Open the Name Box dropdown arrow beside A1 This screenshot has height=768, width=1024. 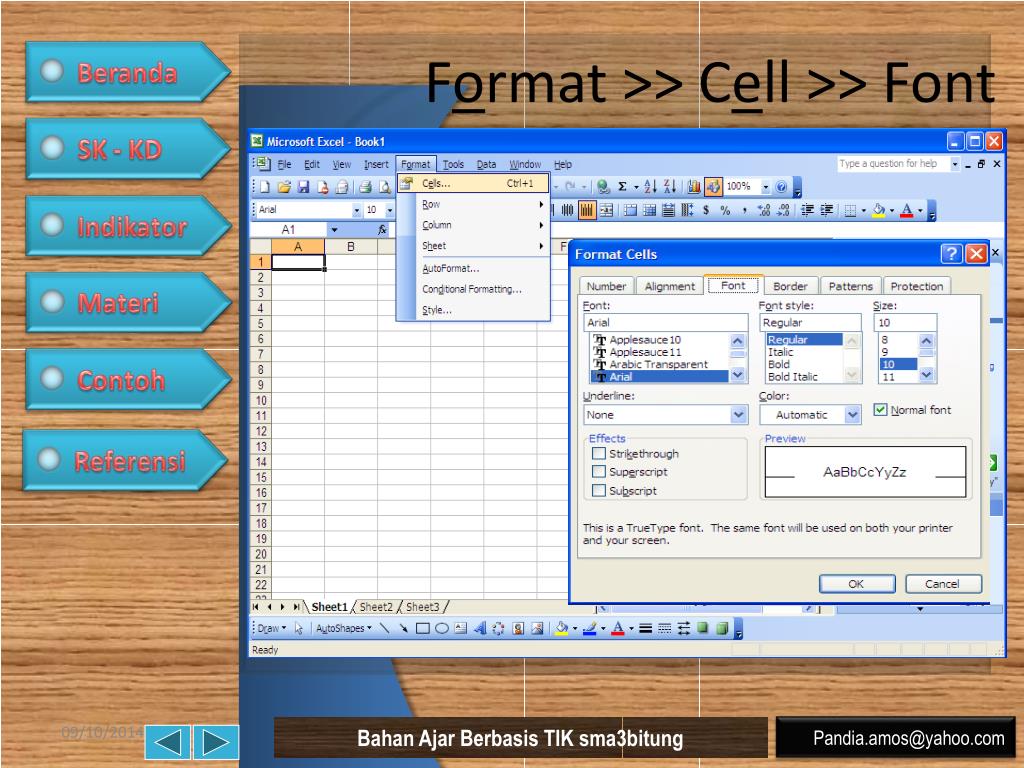[334, 230]
